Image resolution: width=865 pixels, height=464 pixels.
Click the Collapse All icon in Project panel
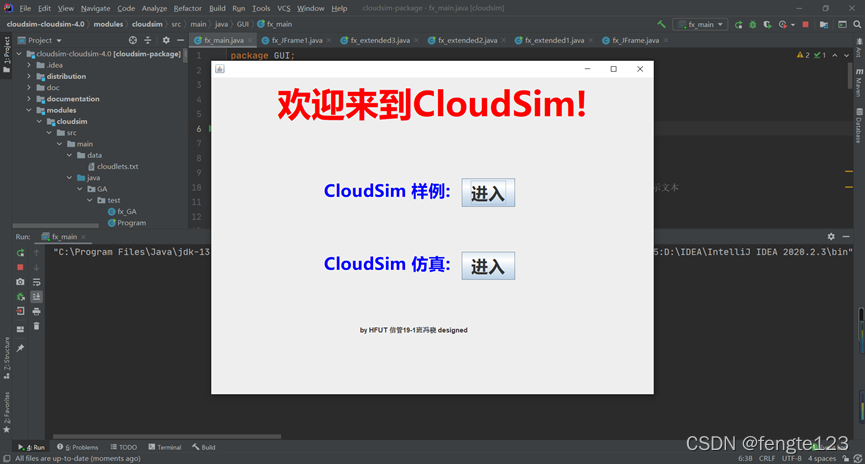147,40
